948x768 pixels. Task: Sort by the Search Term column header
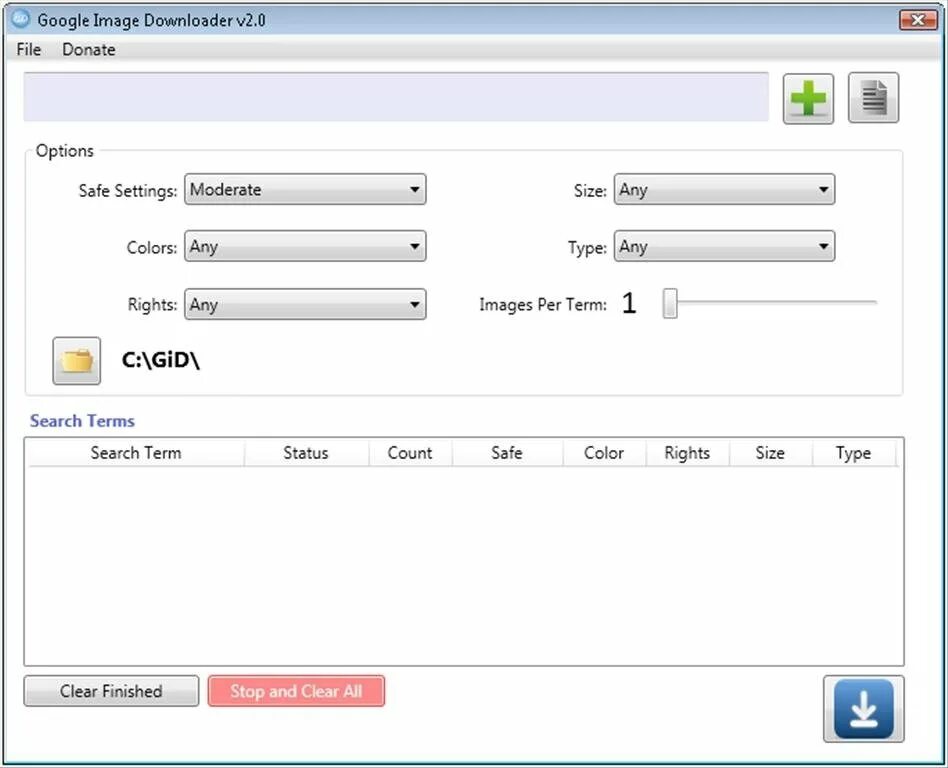(136, 453)
